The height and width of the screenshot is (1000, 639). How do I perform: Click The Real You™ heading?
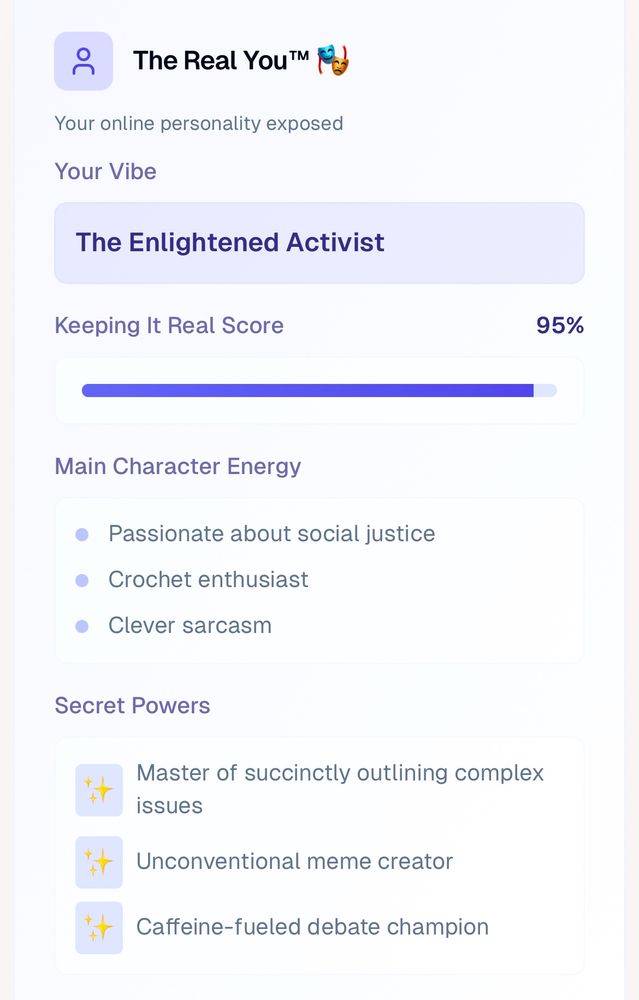pos(221,61)
